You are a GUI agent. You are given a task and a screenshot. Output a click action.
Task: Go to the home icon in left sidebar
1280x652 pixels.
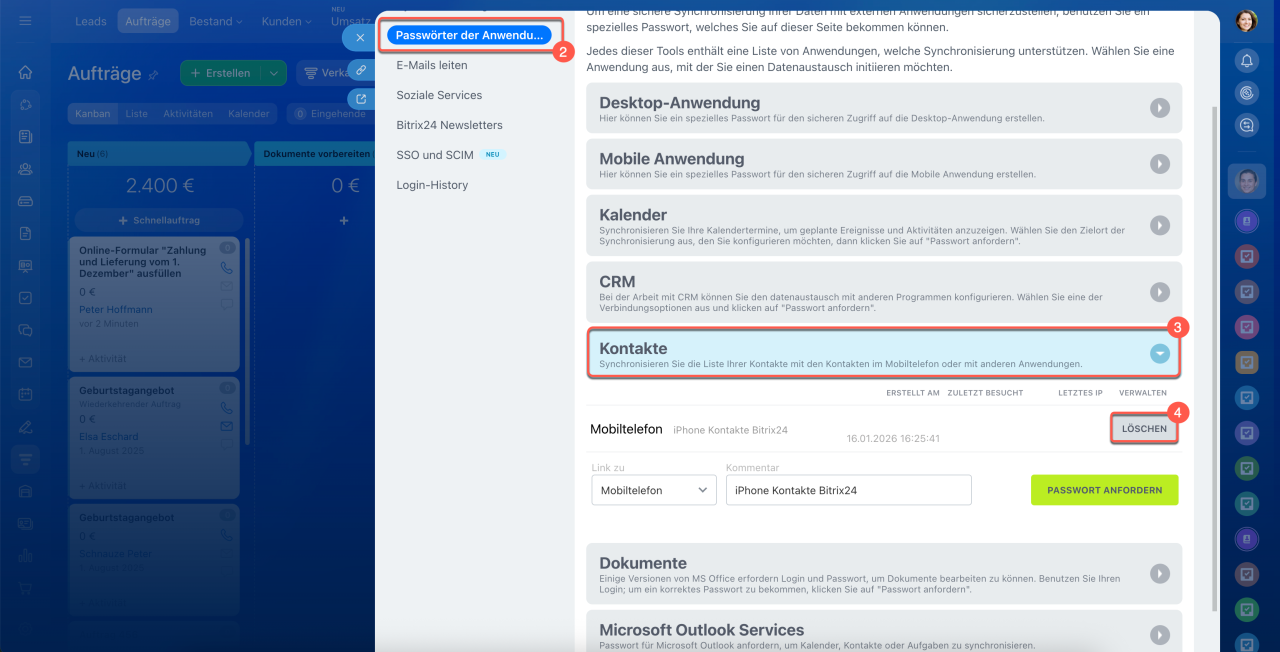click(x=25, y=72)
